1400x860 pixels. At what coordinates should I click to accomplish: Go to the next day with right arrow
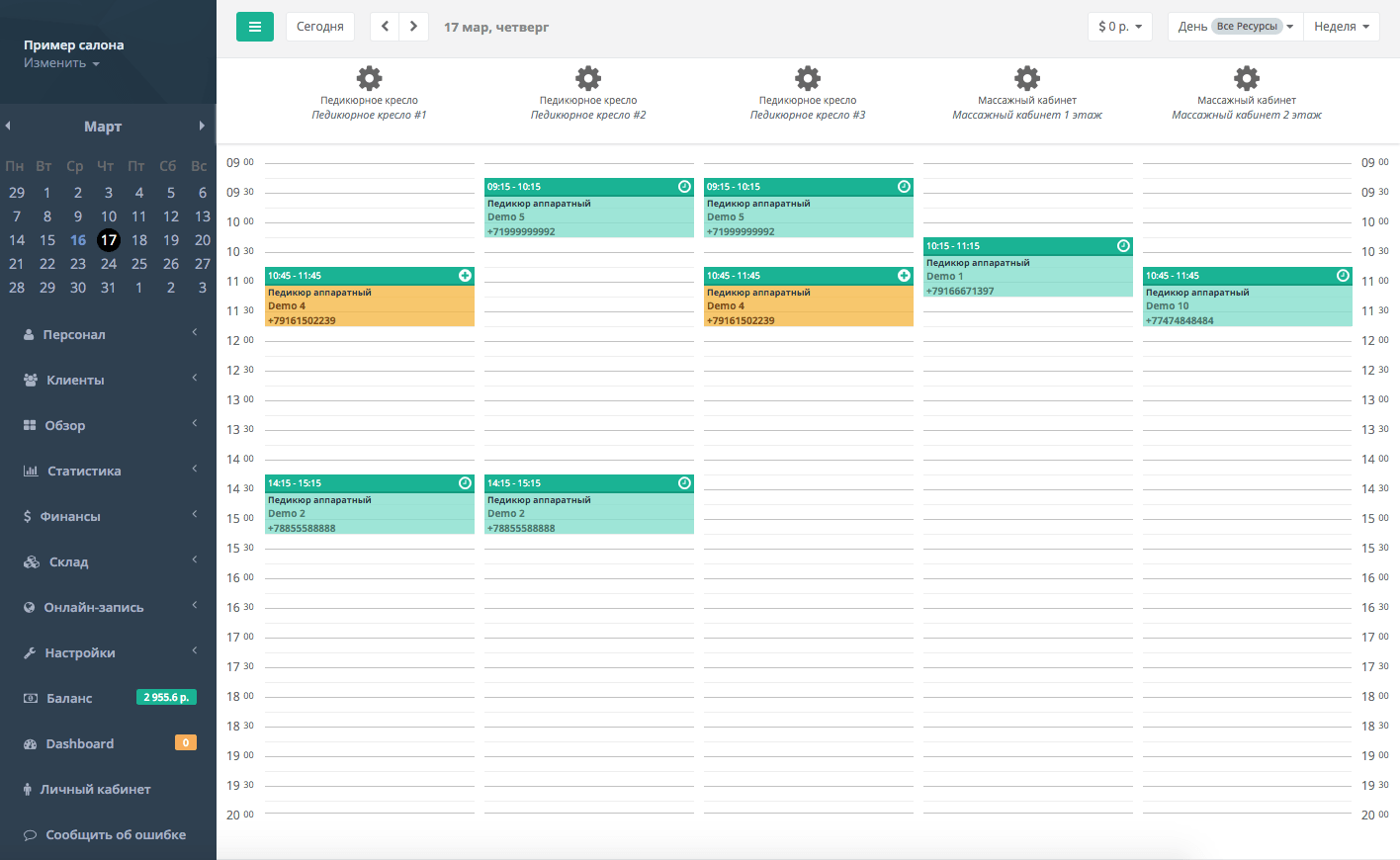pos(414,27)
